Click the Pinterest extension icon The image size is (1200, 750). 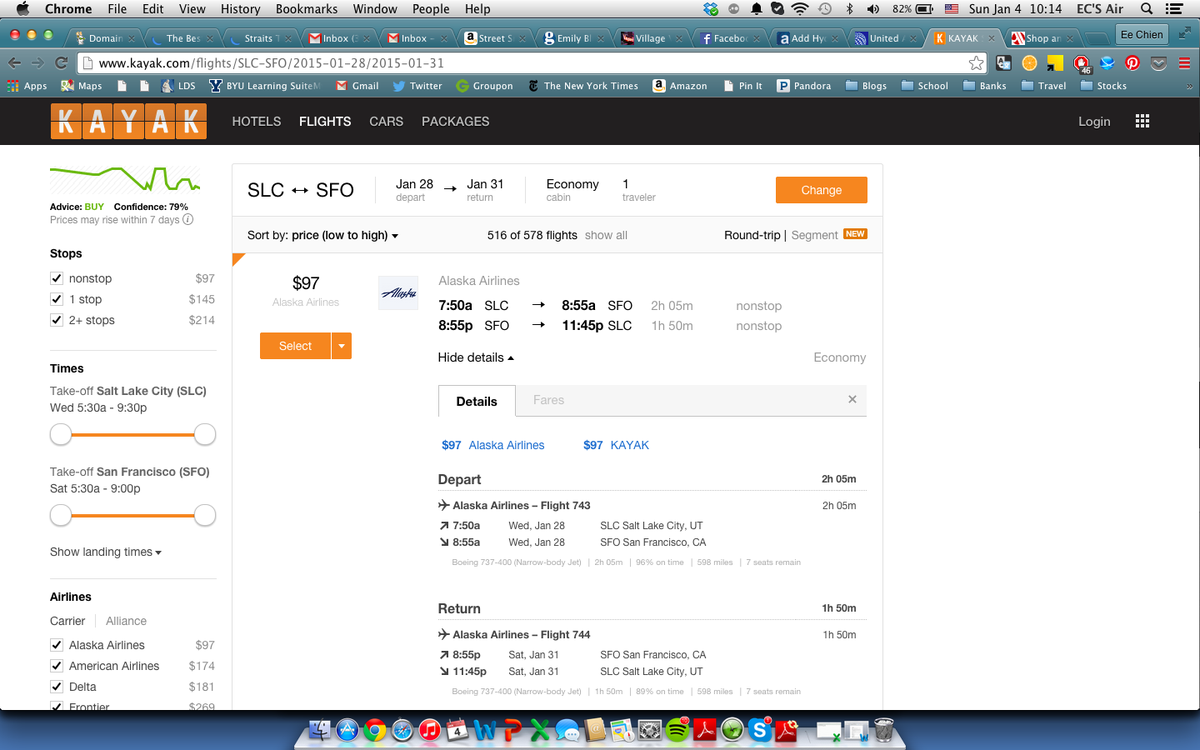[x=1133, y=63]
